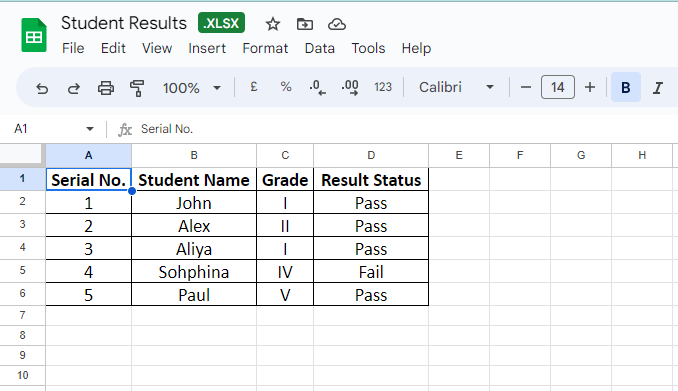Click the font size 14 field
The image size is (678, 391).
click(x=558, y=87)
